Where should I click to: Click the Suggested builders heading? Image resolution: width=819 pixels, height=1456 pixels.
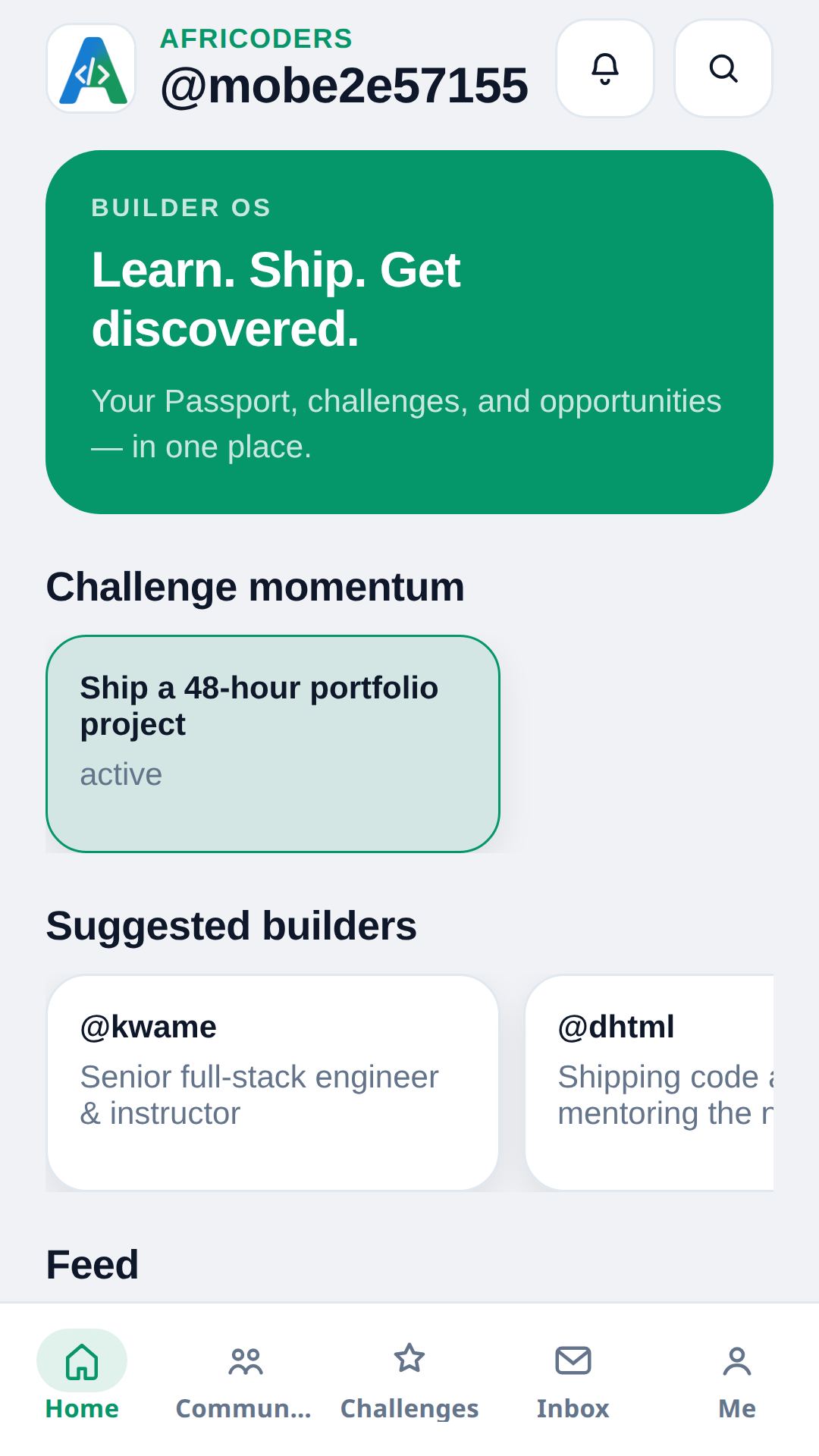231,926
